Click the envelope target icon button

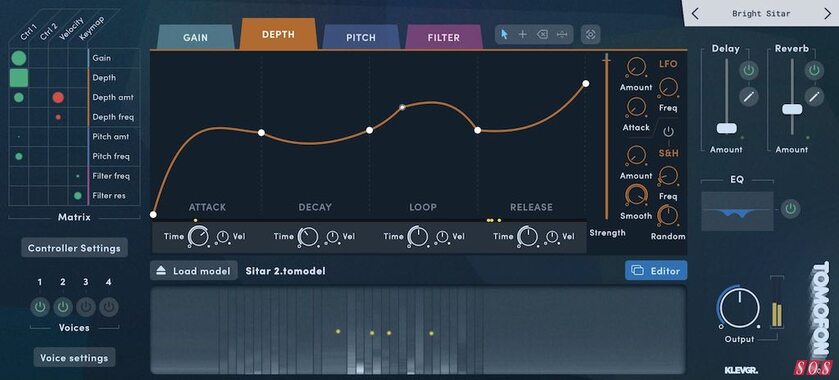pos(591,34)
